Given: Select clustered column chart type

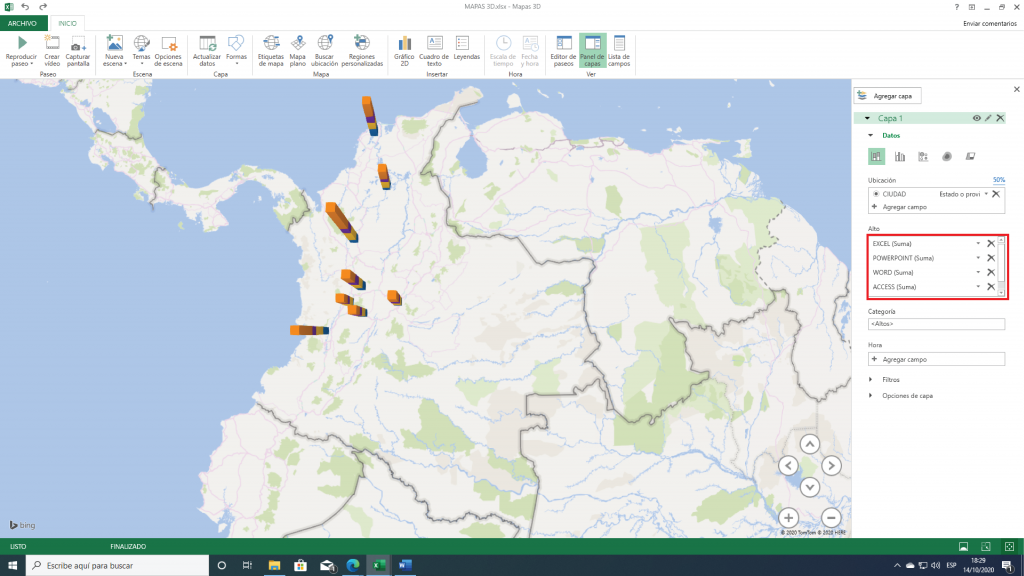Looking at the screenshot, I should pos(900,157).
